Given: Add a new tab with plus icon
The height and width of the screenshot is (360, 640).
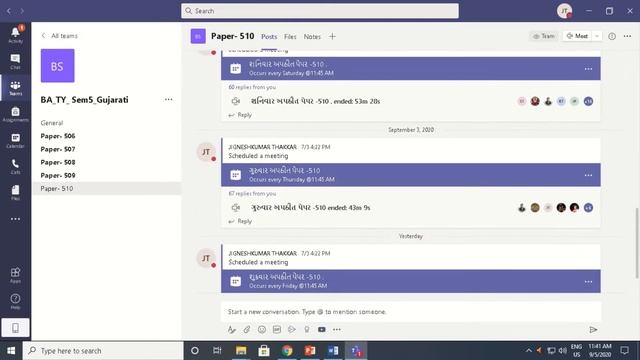Looking at the screenshot, I should click(332, 36).
